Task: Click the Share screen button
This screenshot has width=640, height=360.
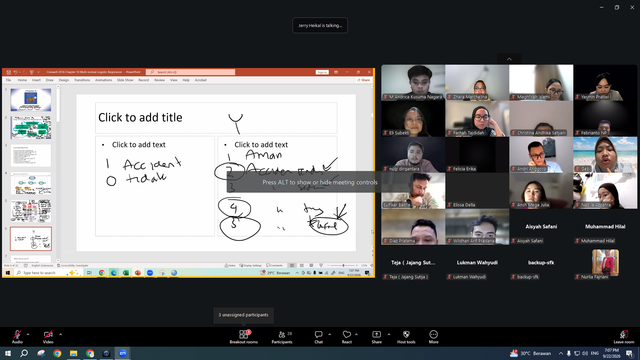Action: point(376,337)
